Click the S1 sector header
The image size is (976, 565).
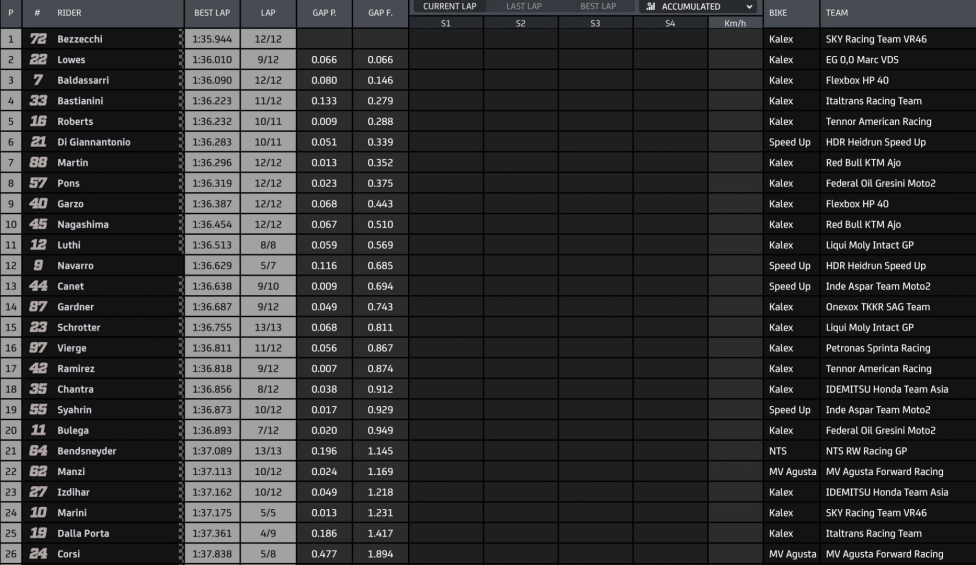(446, 23)
